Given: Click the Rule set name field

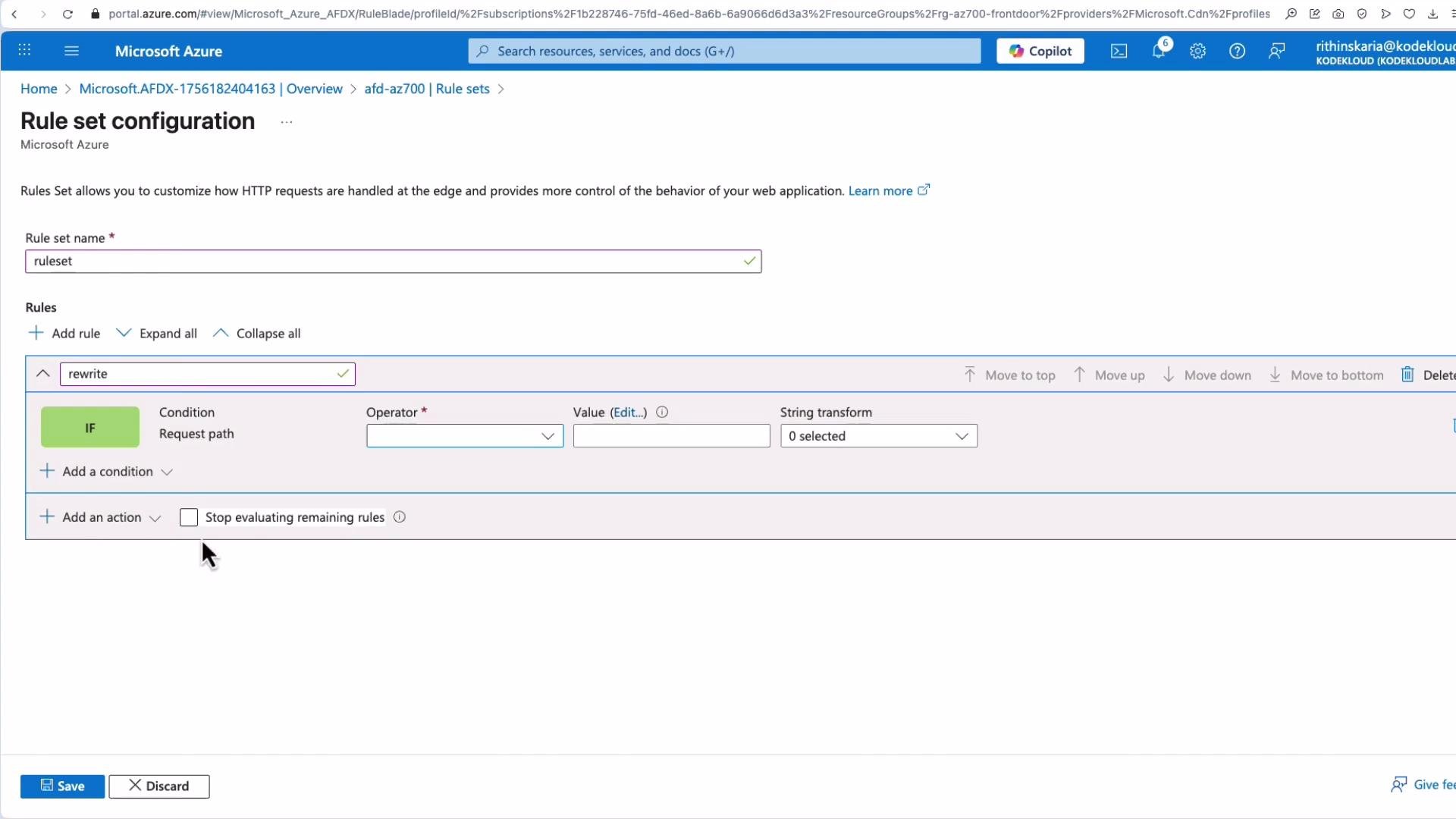Looking at the screenshot, I should pos(393,261).
